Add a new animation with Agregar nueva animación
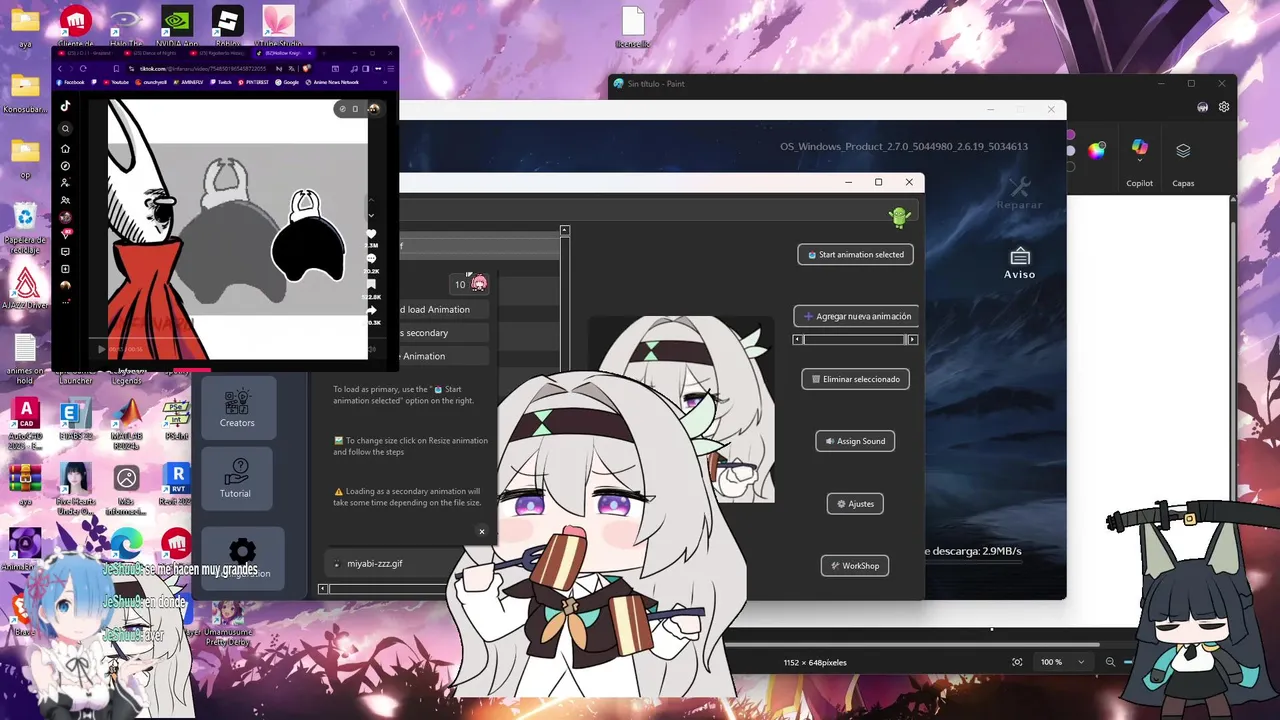Screen dimensions: 1280x720 (857, 316)
